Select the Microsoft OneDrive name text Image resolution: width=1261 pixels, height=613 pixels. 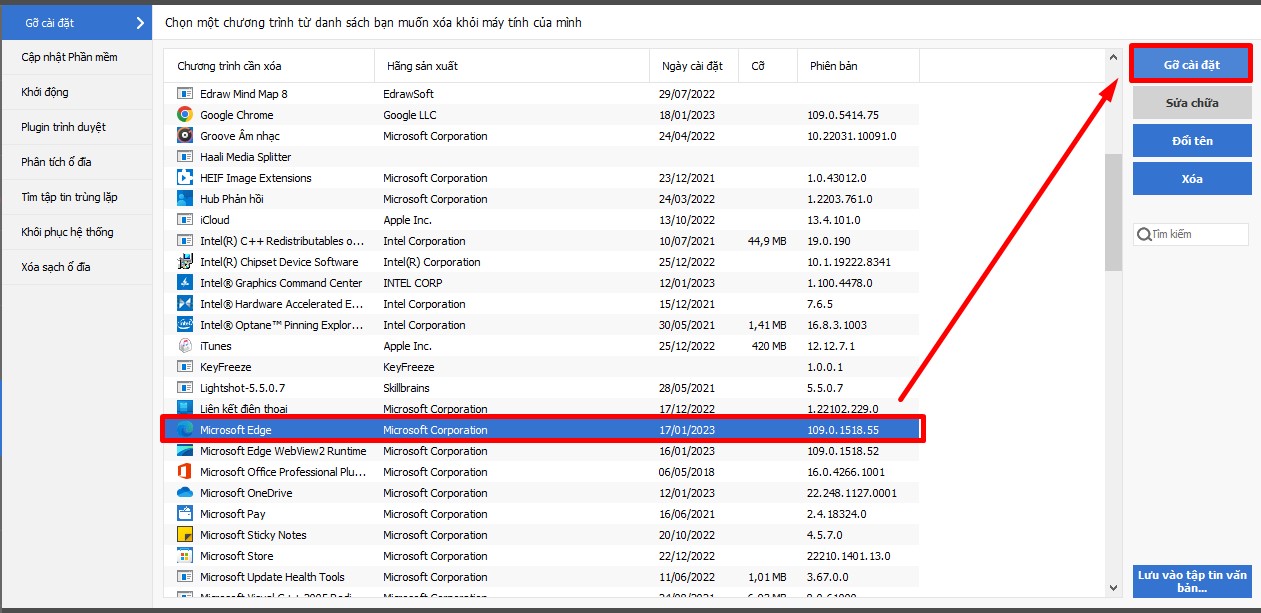coord(246,493)
